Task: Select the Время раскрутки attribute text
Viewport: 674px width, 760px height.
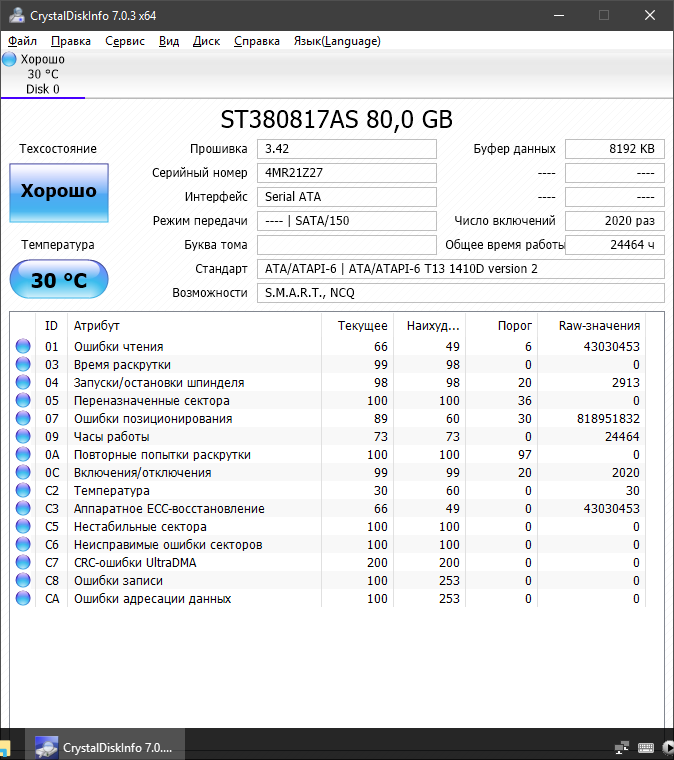Action: [x=122, y=364]
